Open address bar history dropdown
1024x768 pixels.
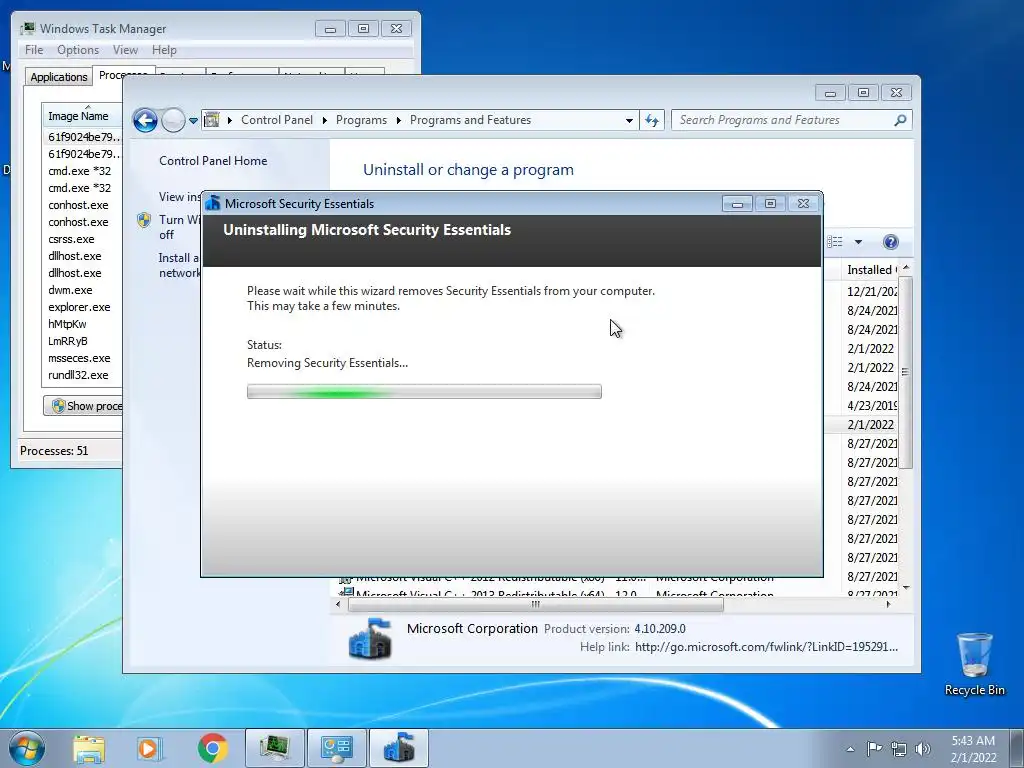(629, 120)
